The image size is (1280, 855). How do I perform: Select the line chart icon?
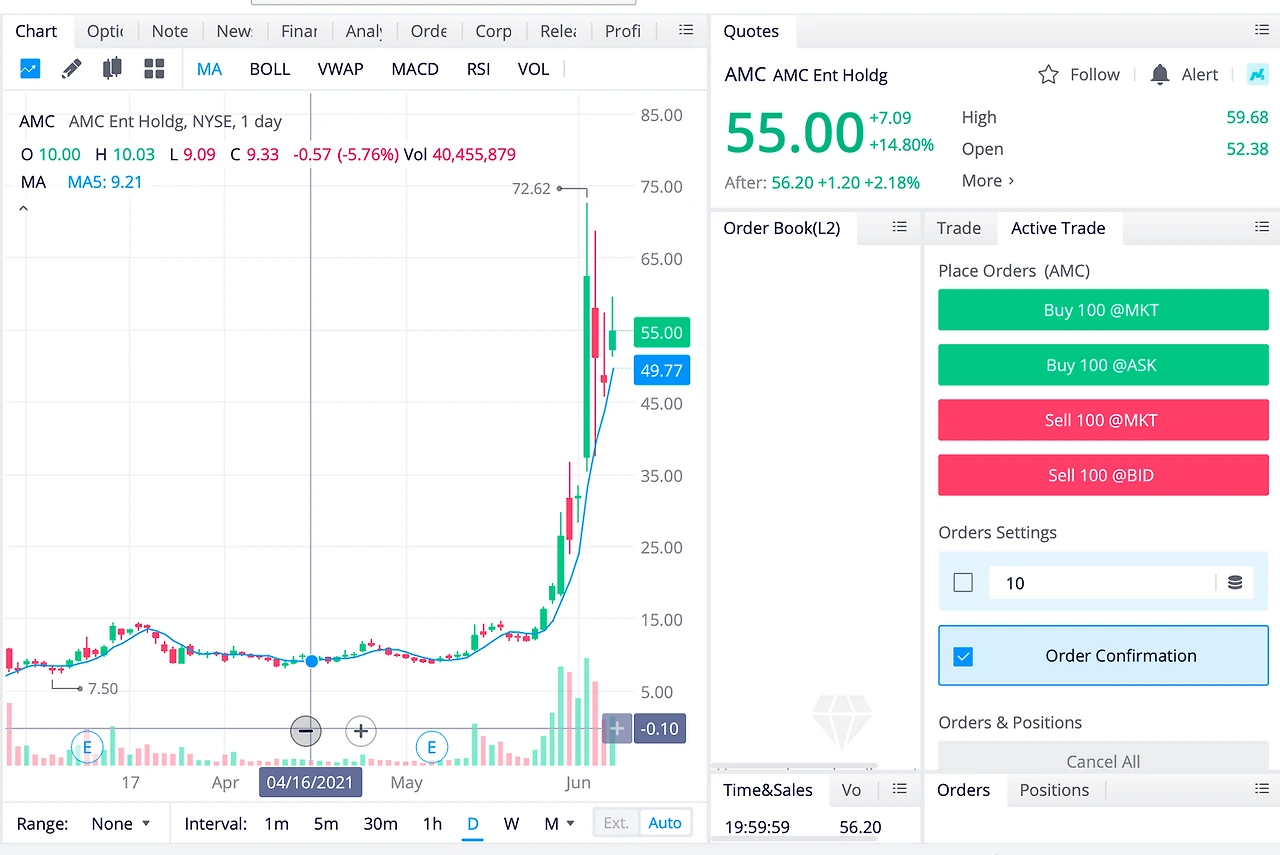point(30,69)
